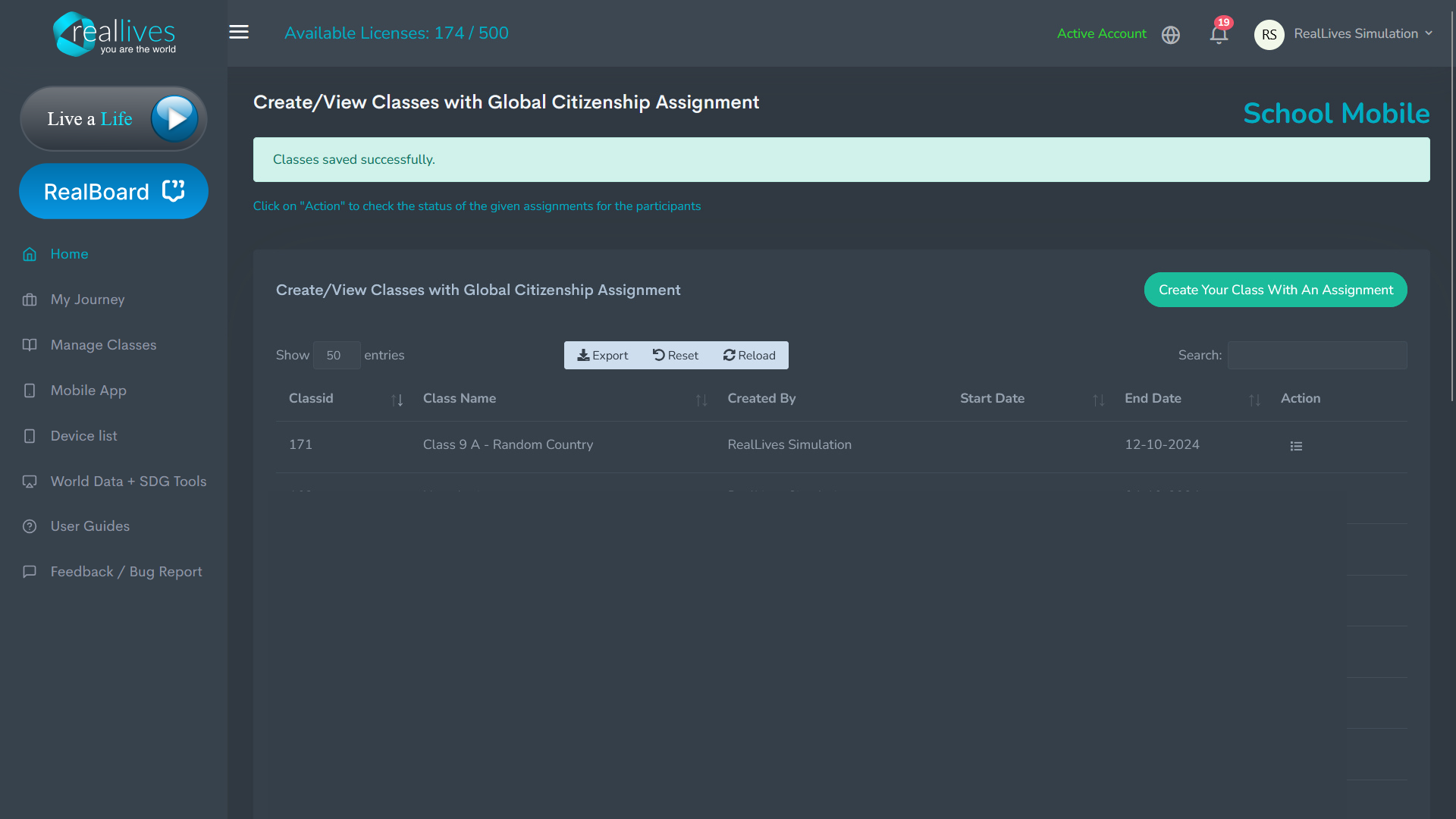Sort by the End Date column
Viewport: 1456px width, 819px height.
[1191, 399]
